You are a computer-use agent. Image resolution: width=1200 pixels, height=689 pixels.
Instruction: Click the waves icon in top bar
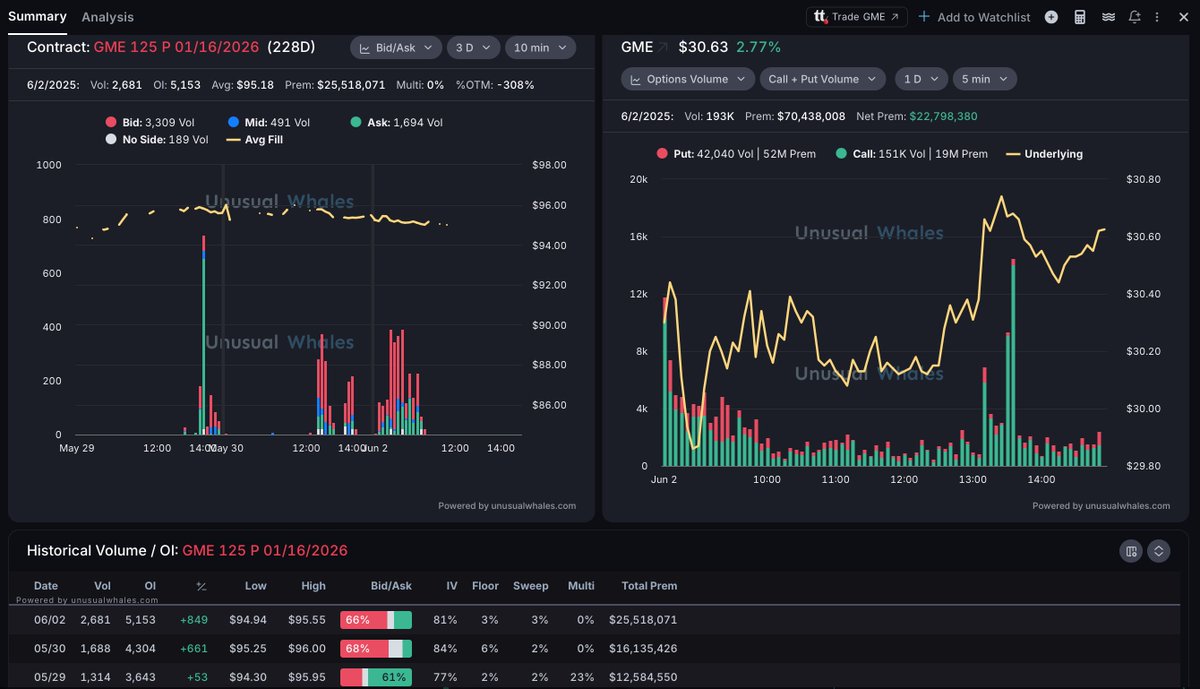click(1108, 17)
